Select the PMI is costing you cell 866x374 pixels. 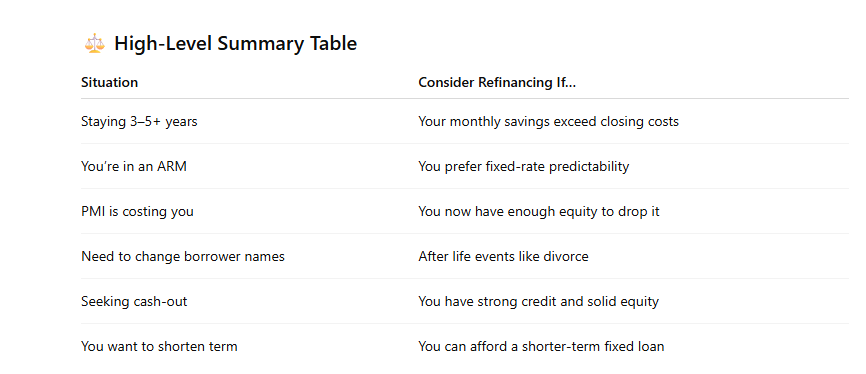point(137,211)
